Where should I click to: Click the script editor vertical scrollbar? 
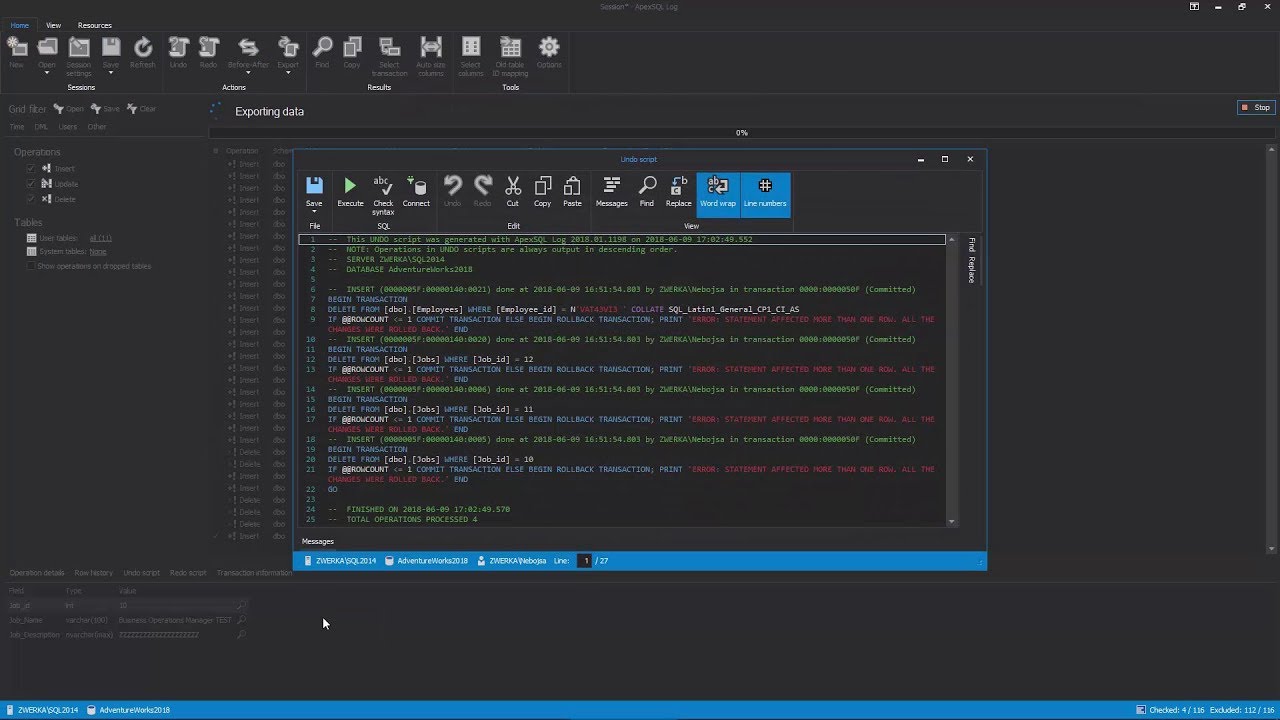click(951, 380)
